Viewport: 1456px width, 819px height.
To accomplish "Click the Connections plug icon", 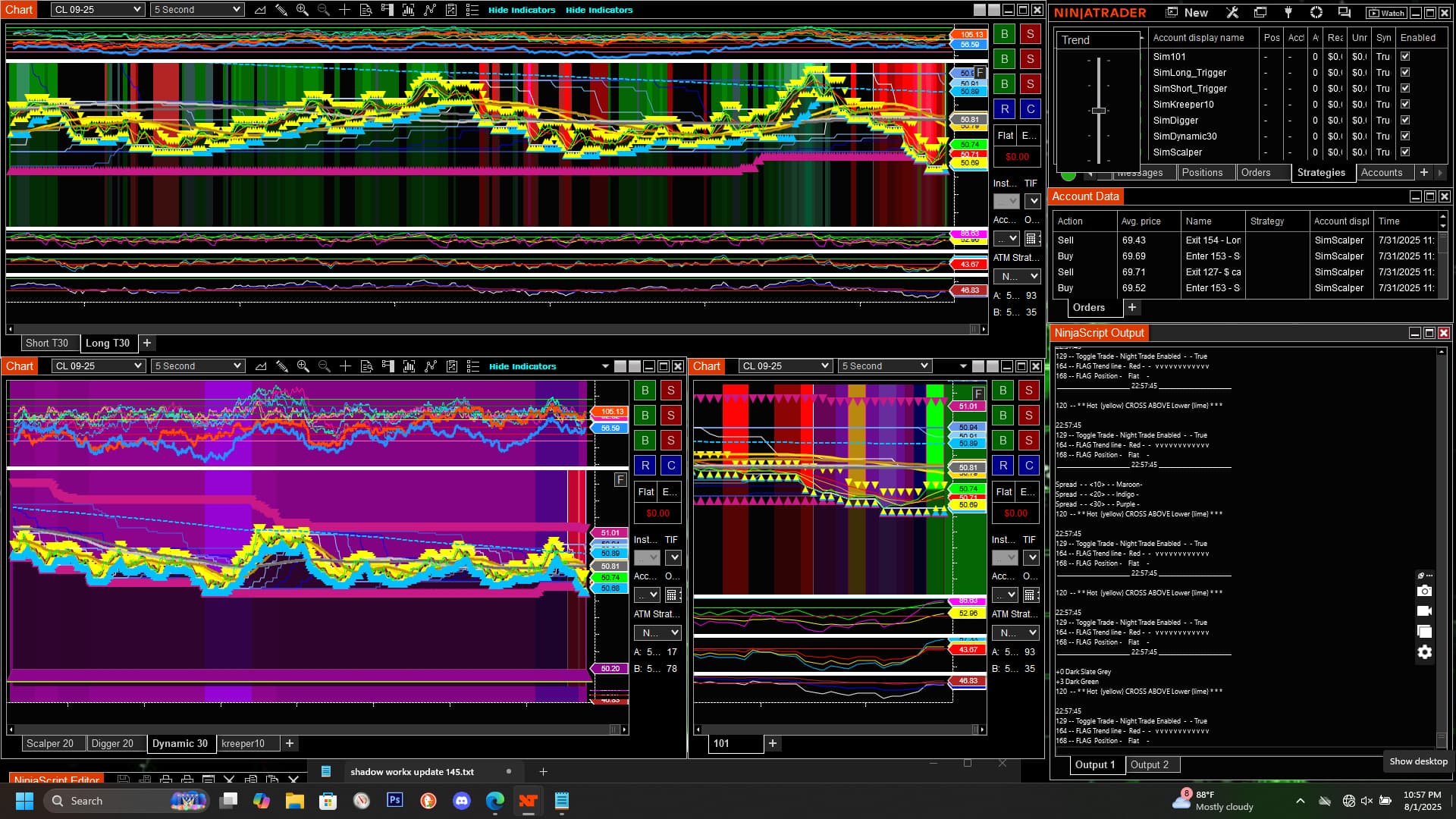I will 1288,12.
